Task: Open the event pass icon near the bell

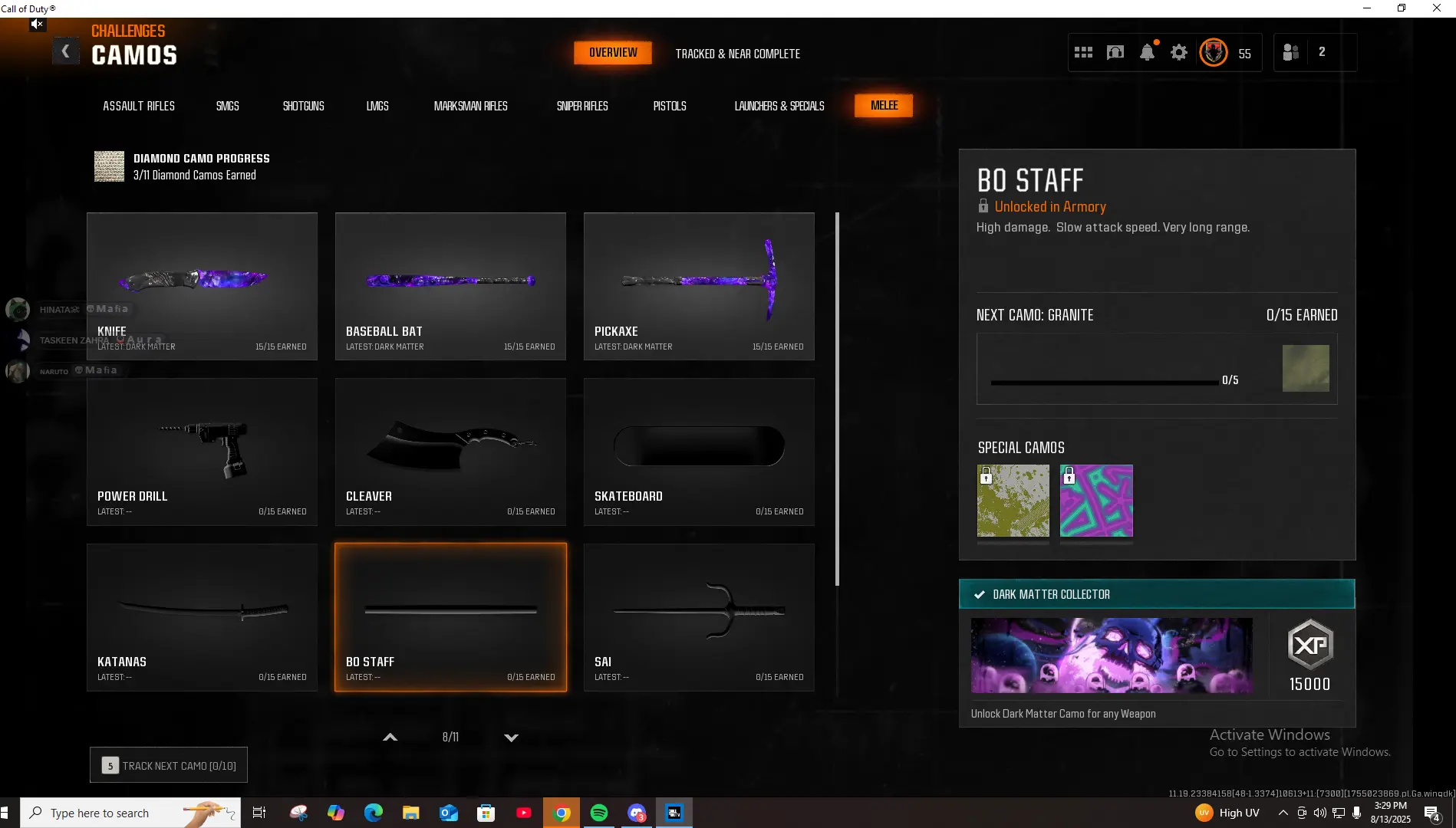Action: point(1115,53)
